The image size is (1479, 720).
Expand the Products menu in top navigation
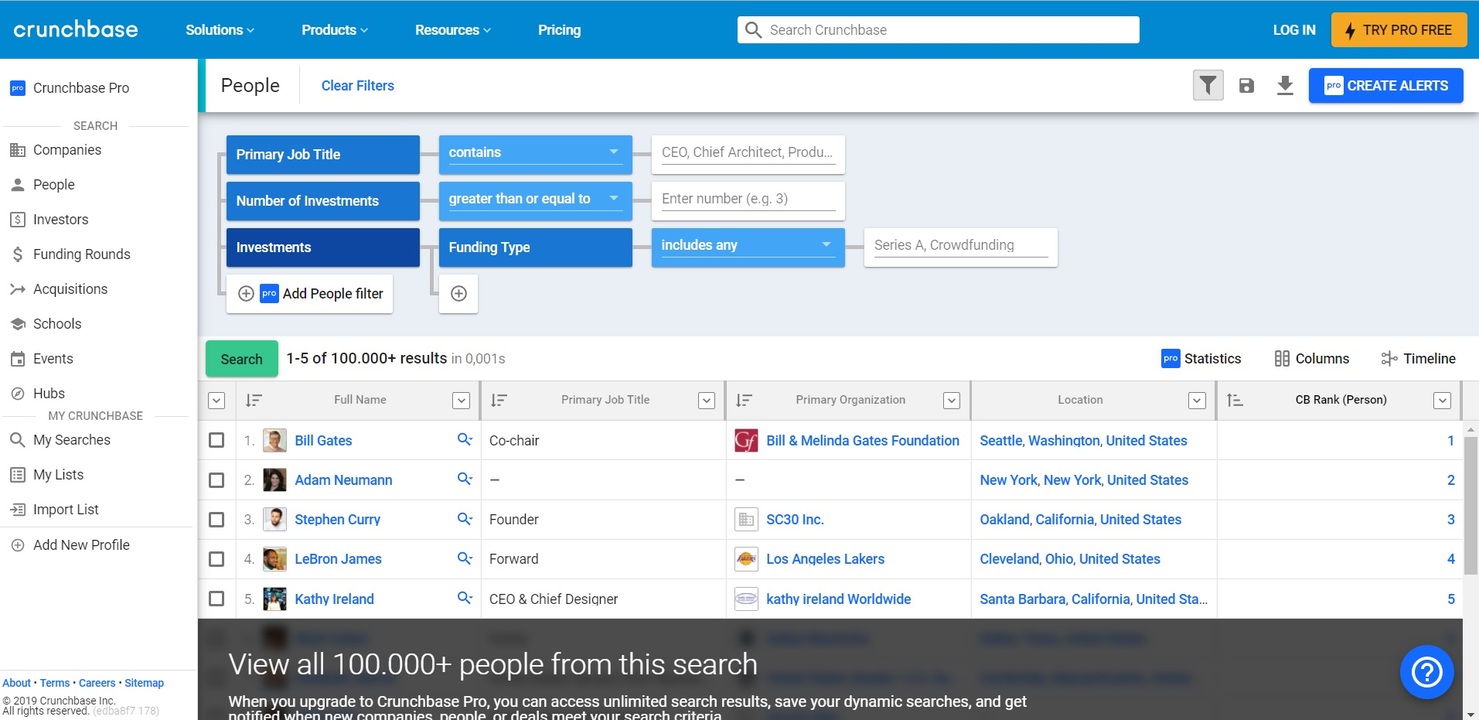[x=335, y=30]
